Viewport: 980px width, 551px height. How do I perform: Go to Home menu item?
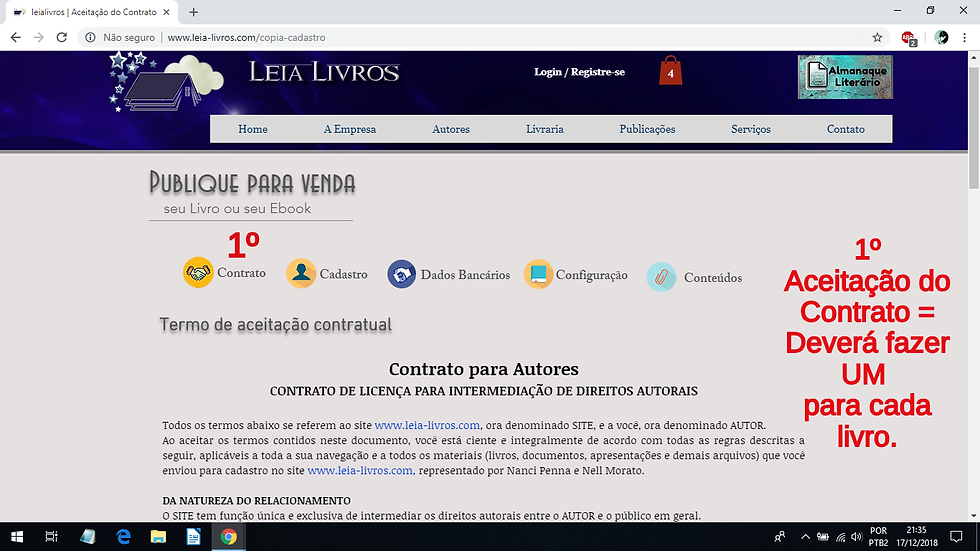point(252,129)
